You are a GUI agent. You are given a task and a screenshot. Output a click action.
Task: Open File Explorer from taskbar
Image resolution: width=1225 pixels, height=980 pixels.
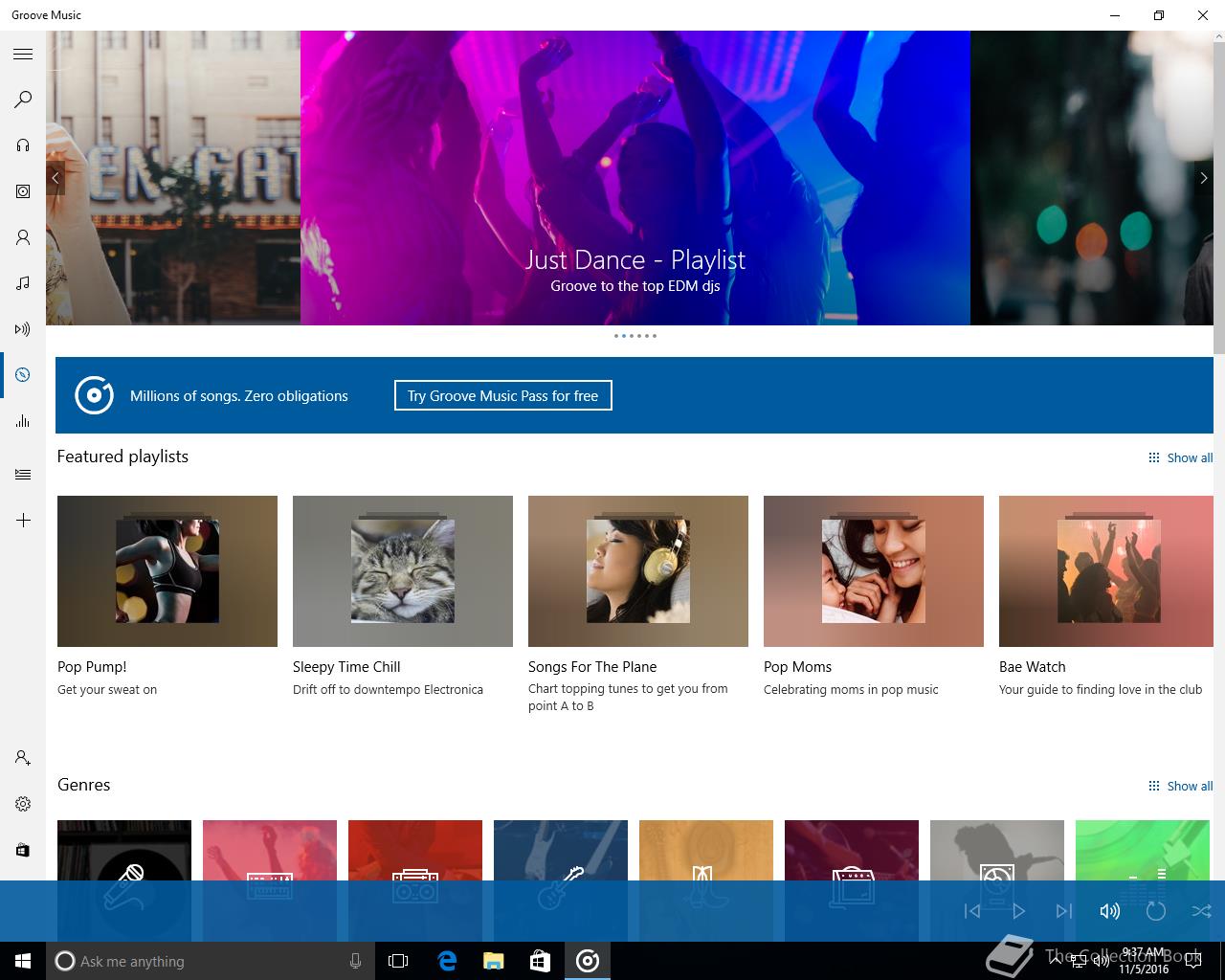pos(494,961)
